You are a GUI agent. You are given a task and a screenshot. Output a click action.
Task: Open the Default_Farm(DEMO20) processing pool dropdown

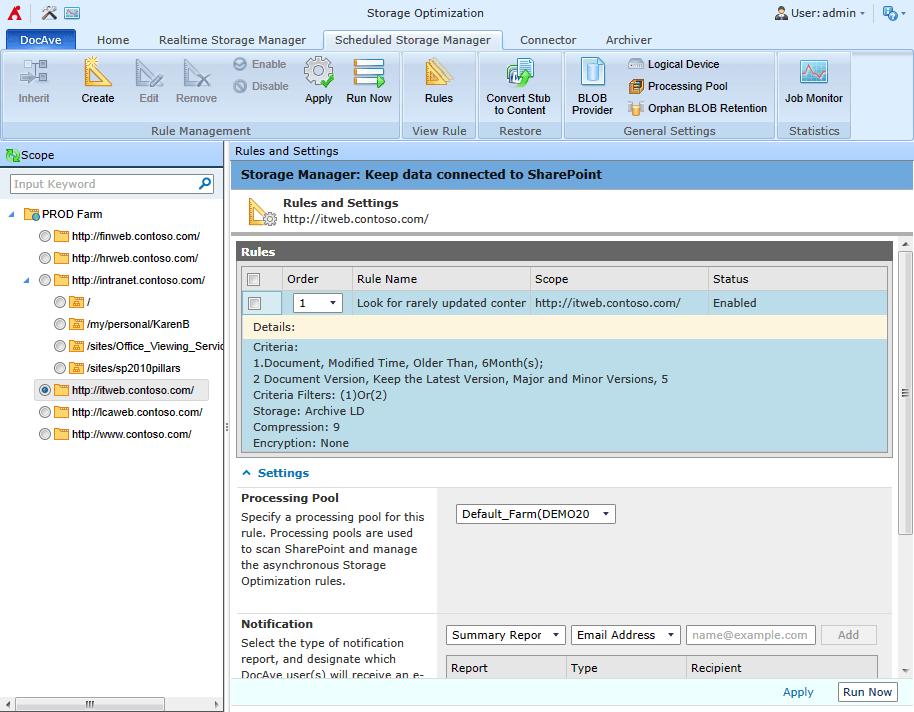pos(537,513)
